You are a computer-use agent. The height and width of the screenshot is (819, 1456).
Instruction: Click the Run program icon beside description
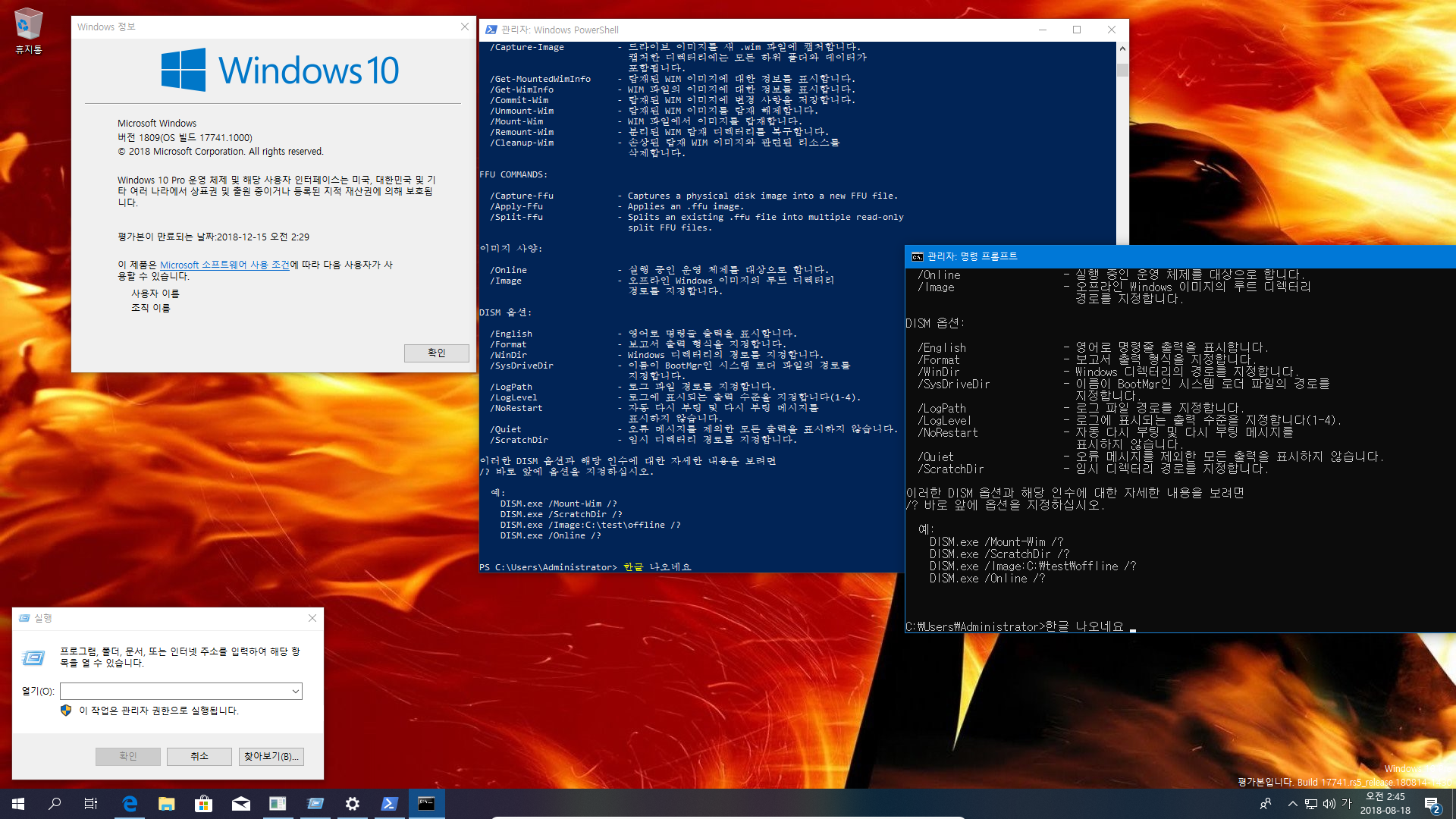tap(33, 657)
